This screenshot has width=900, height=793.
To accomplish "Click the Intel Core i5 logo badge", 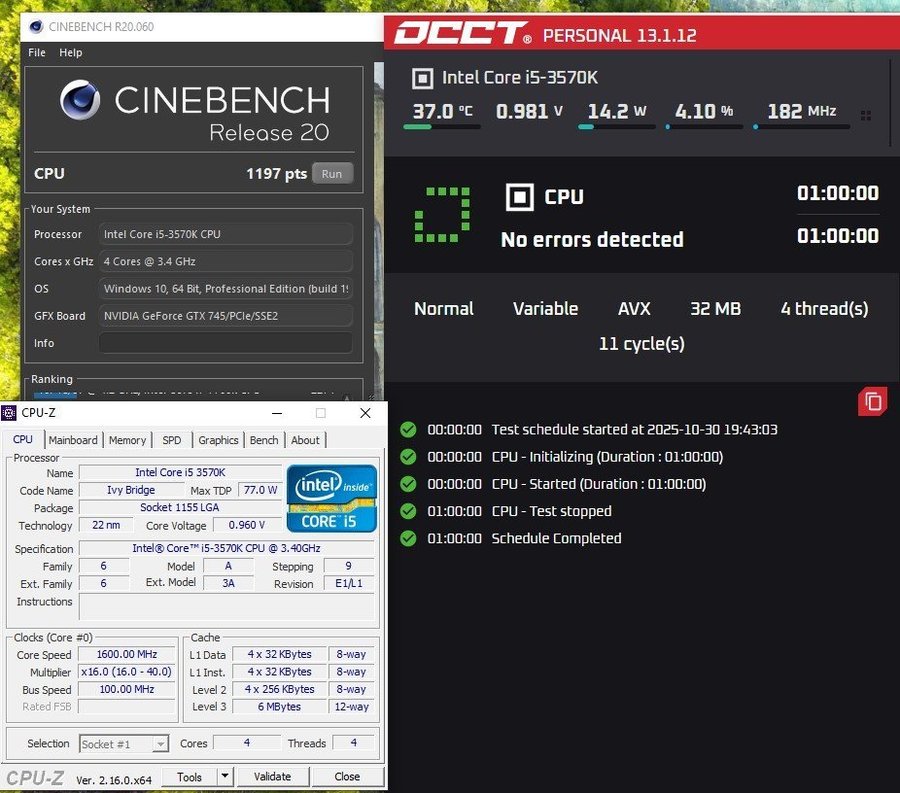I will click(x=331, y=497).
